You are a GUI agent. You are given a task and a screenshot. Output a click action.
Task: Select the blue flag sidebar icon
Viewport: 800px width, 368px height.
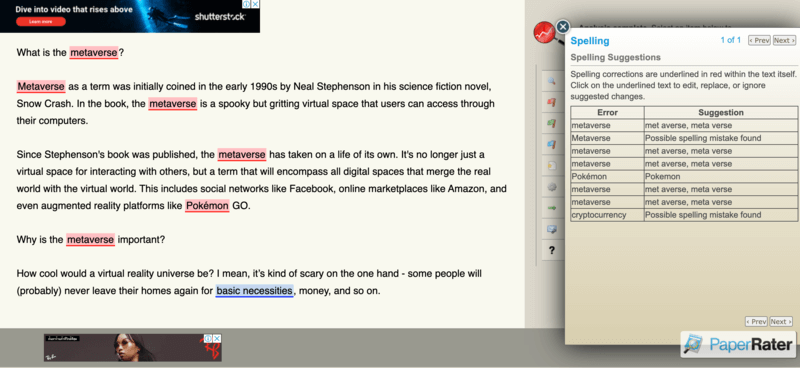[x=552, y=144]
